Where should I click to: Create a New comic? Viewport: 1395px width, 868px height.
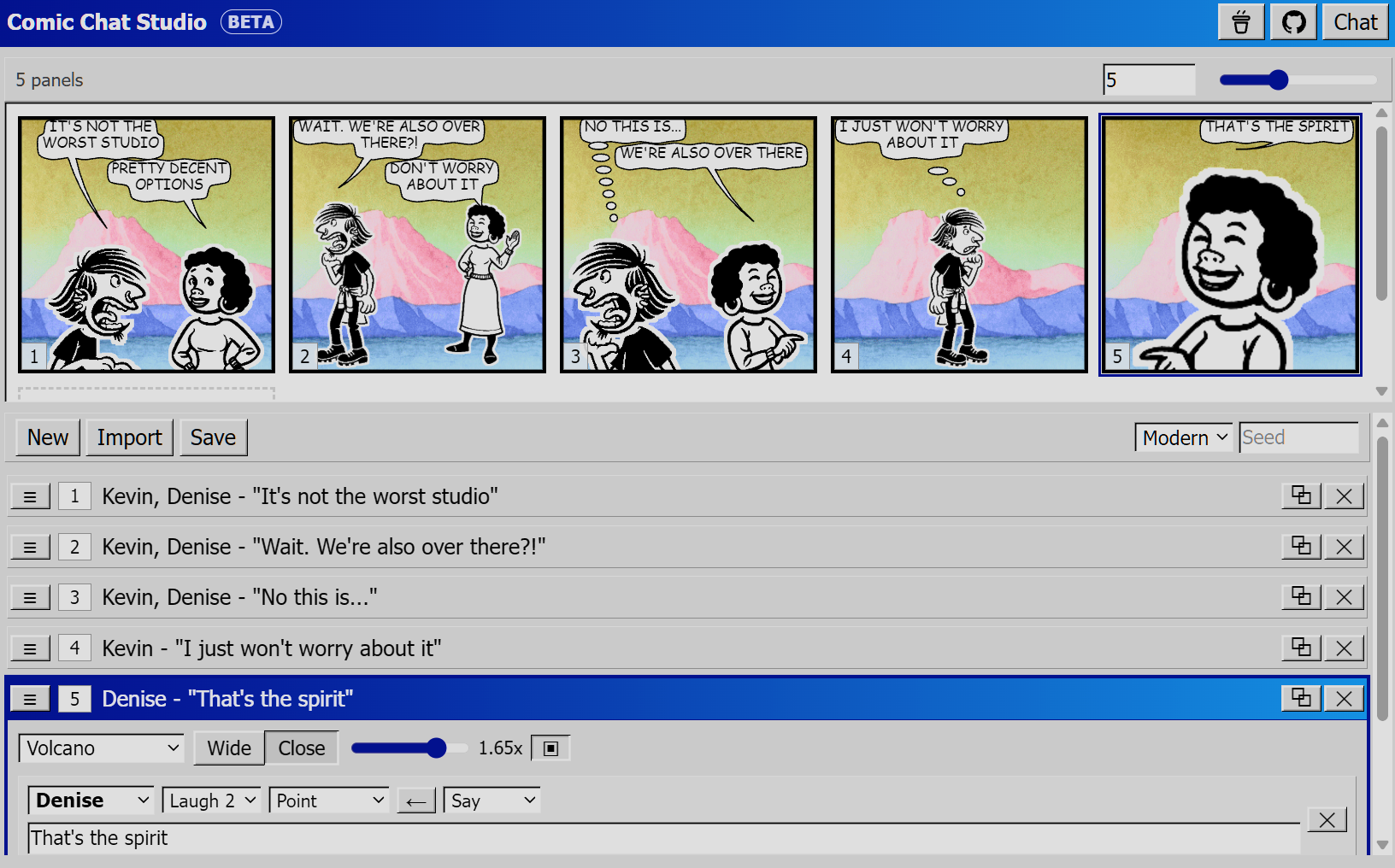[48, 437]
